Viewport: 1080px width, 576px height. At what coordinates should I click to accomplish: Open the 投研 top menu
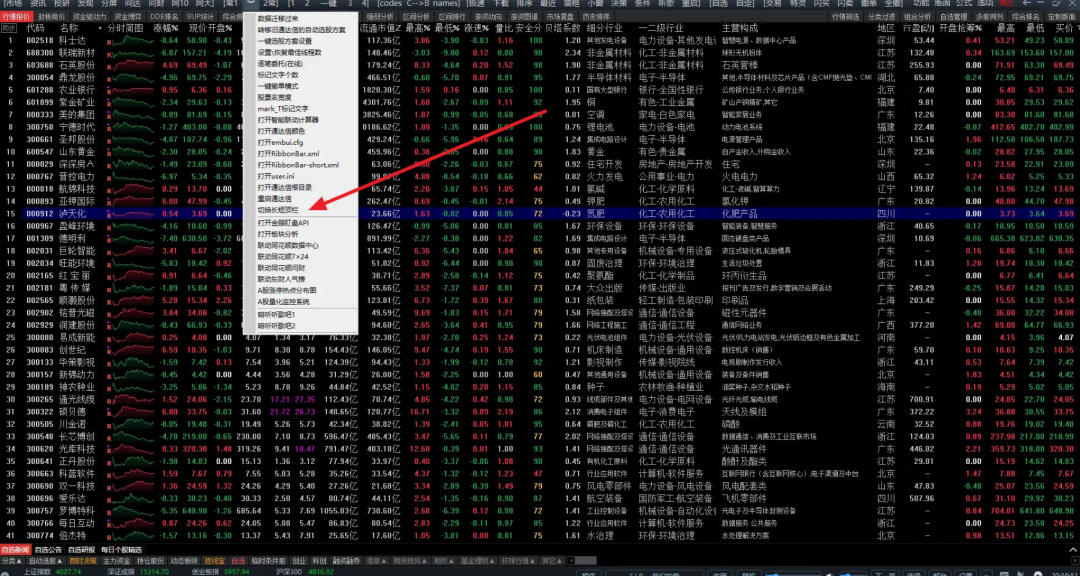63,3
